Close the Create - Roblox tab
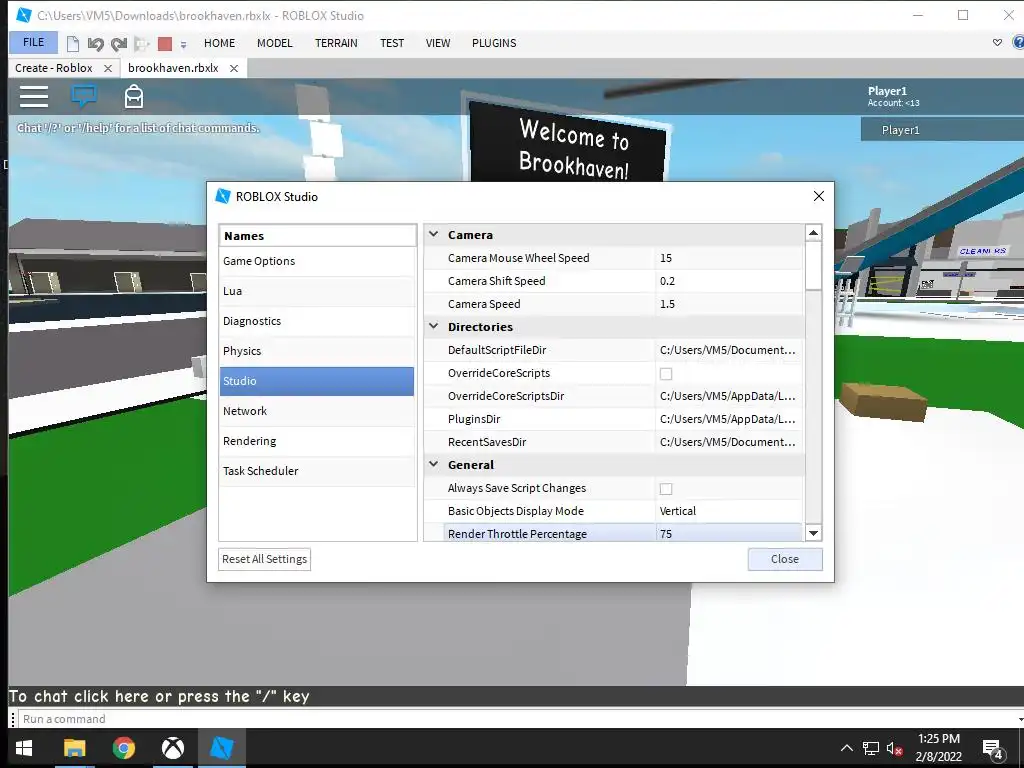The image size is (1024, 768). (108, 68)
